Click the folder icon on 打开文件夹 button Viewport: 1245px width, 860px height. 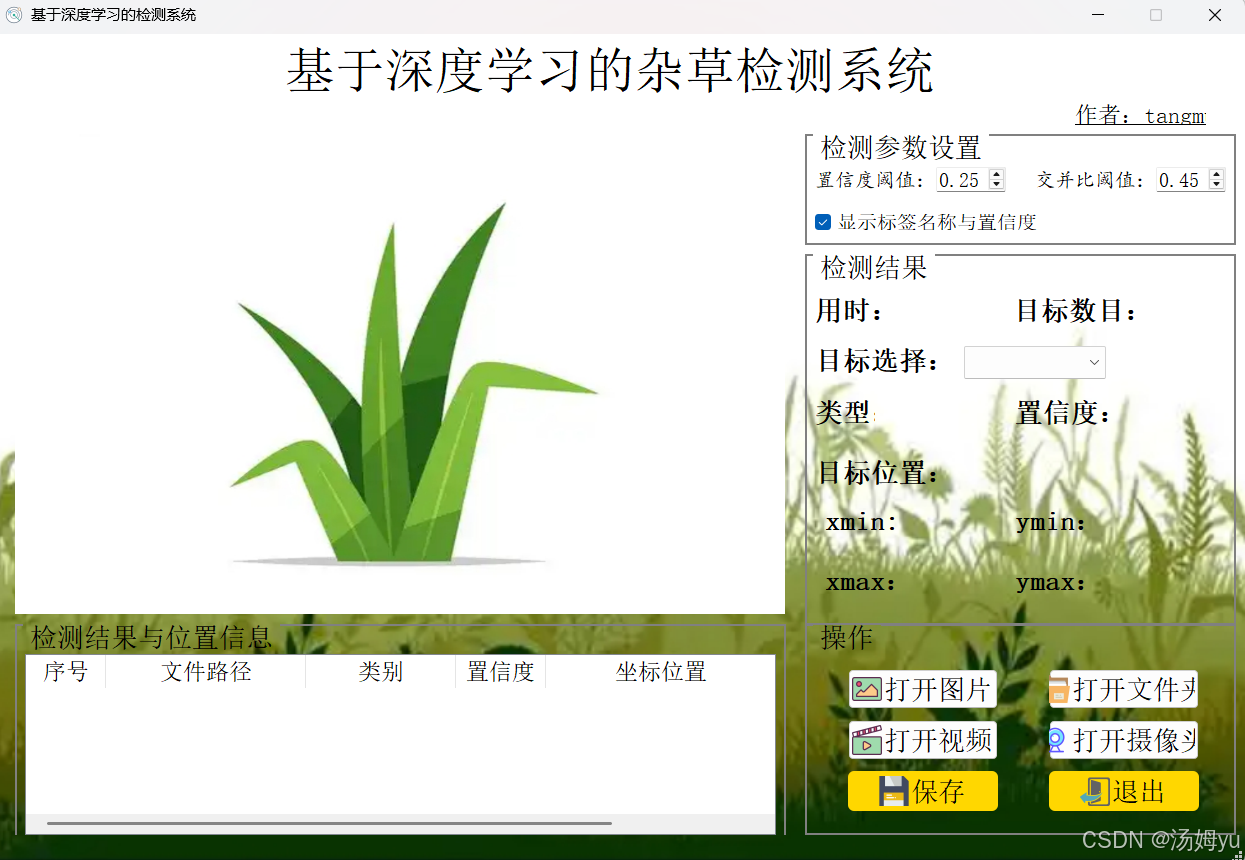point(1059,690)
